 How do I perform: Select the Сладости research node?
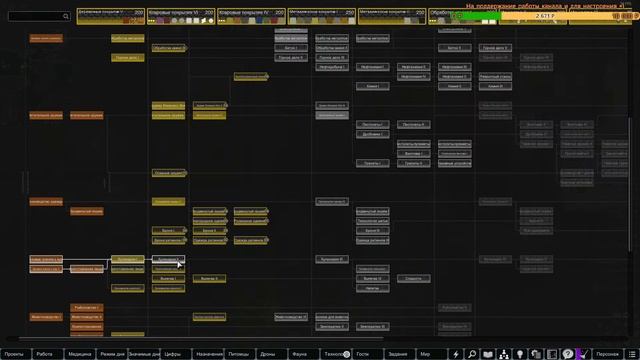413,278
